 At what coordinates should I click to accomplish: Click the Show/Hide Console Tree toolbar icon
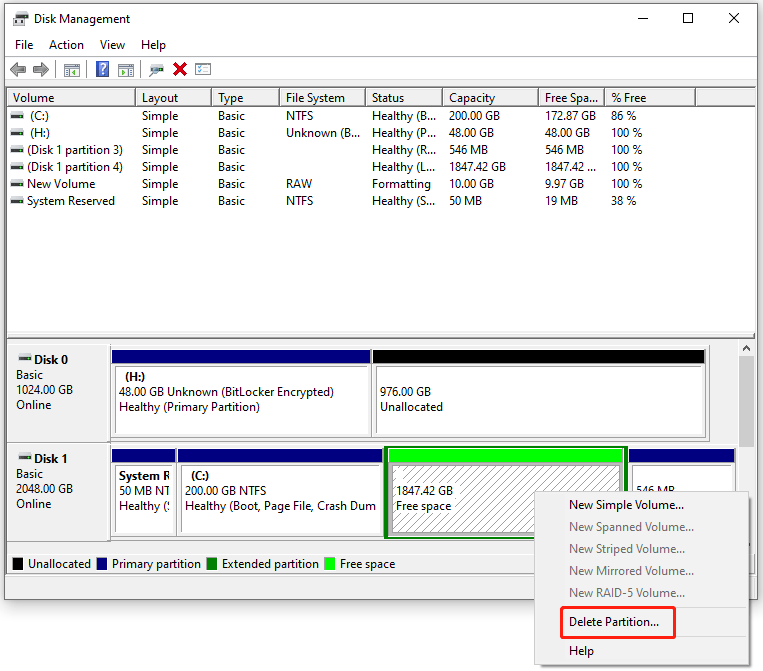[72, 70]
